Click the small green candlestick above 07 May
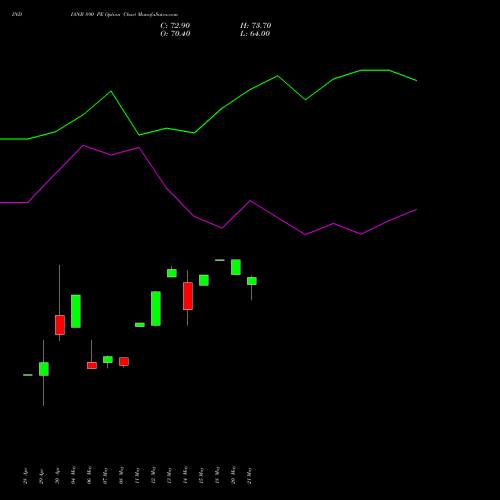Viewport: 500px width, 500px height. [x=108, y=359]
